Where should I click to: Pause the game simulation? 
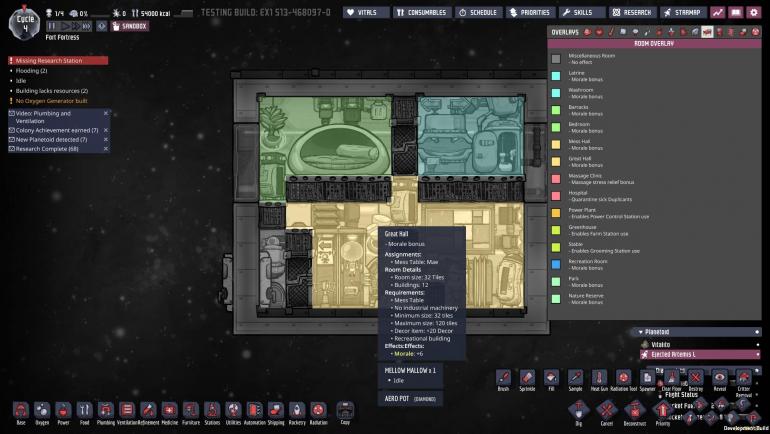coord(52,26)
